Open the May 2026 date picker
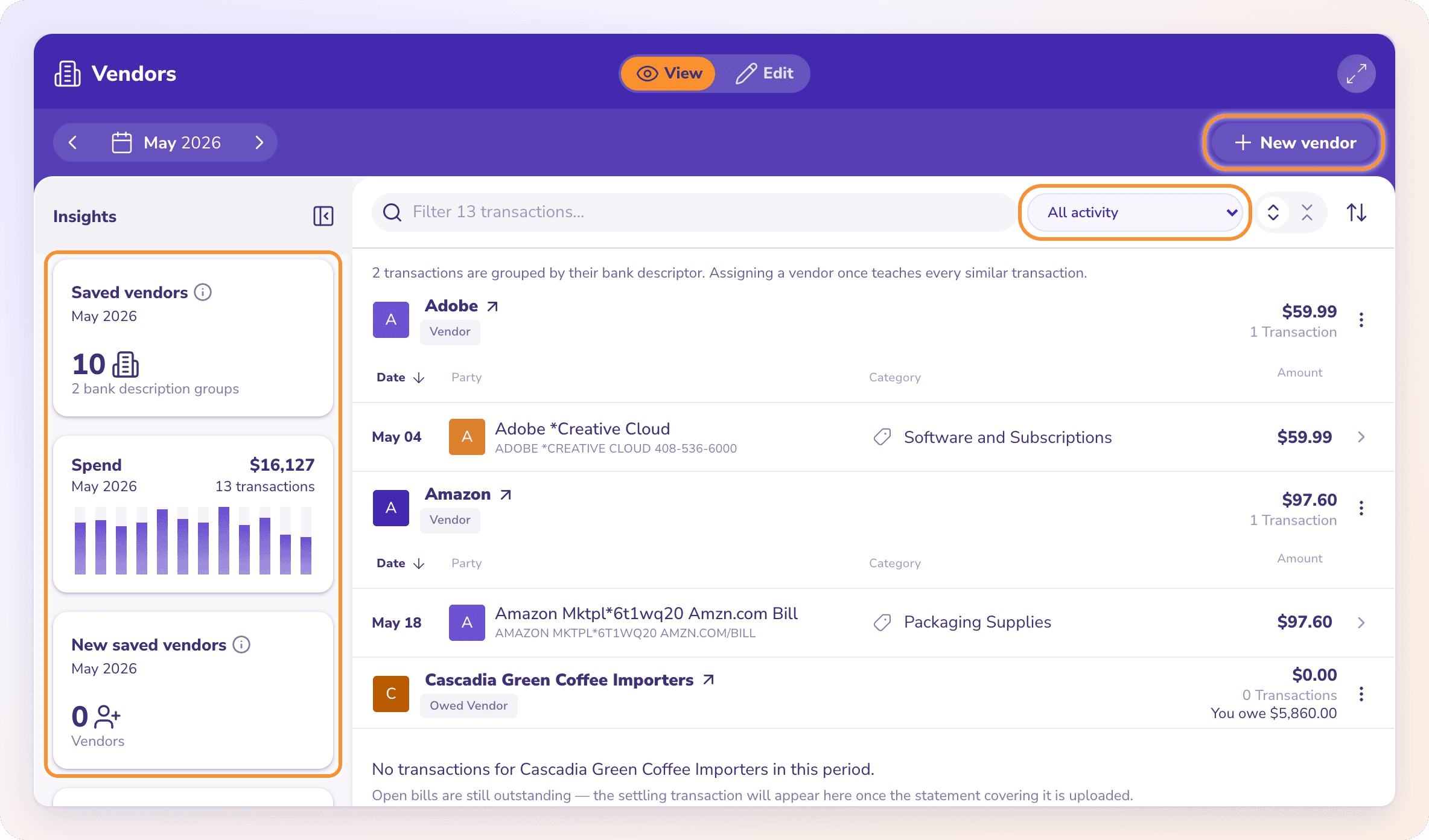This screenshot has height=840, width=1429. tap(167, 142)
